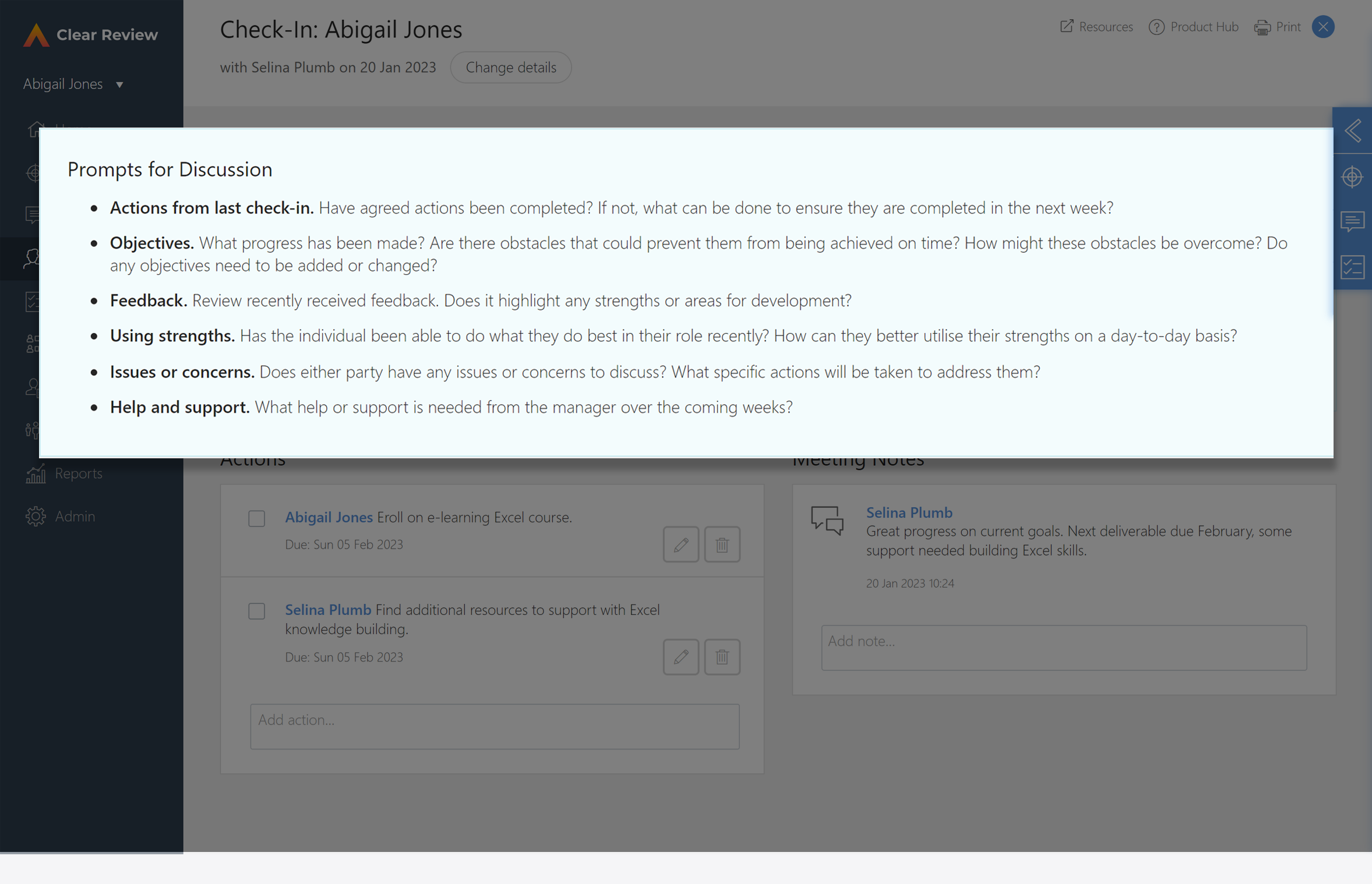Open the Reports menu item
The image size is (1372, 884).
pyautogui.click(x=64, y=473)
